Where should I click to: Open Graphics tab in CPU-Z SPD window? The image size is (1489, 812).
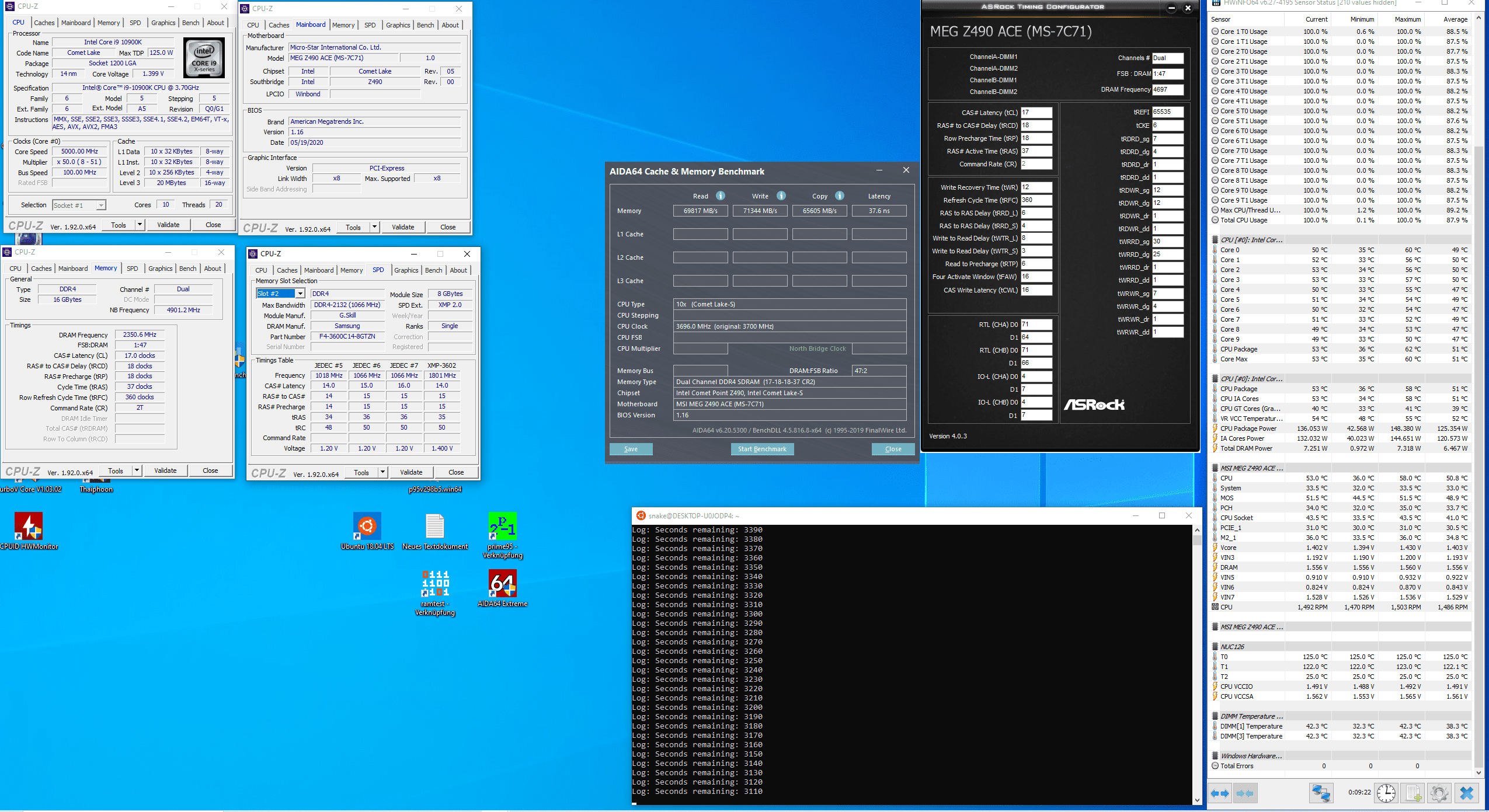point(406,270)
